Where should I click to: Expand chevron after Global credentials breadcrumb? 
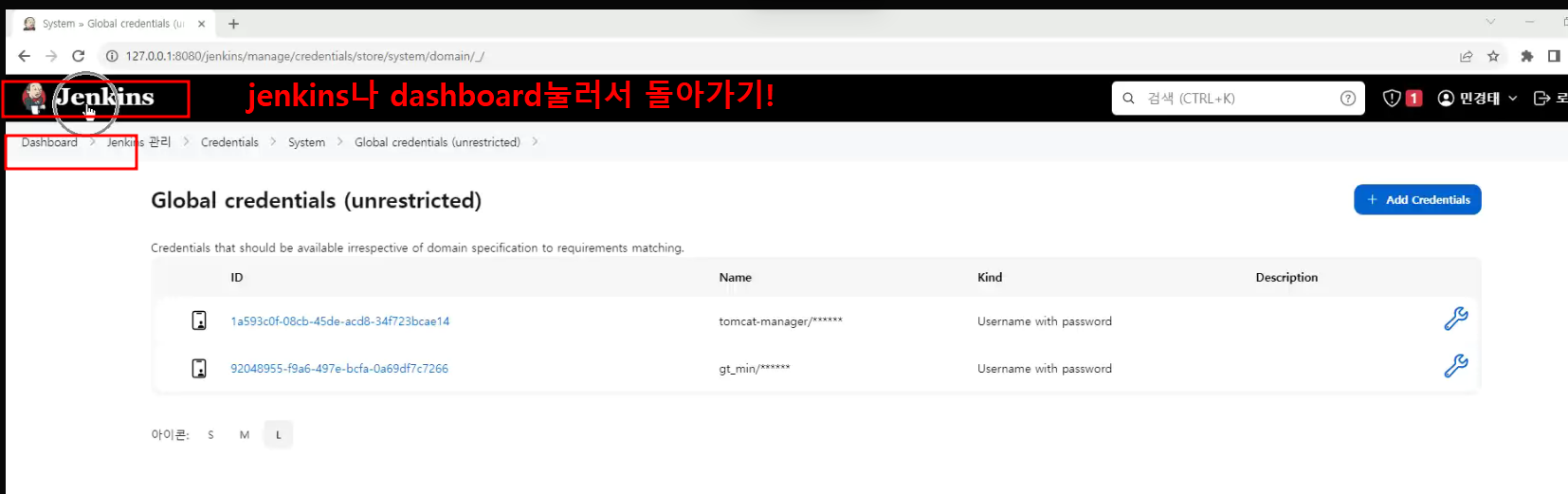pyautogui.click(x=535, y=141)
